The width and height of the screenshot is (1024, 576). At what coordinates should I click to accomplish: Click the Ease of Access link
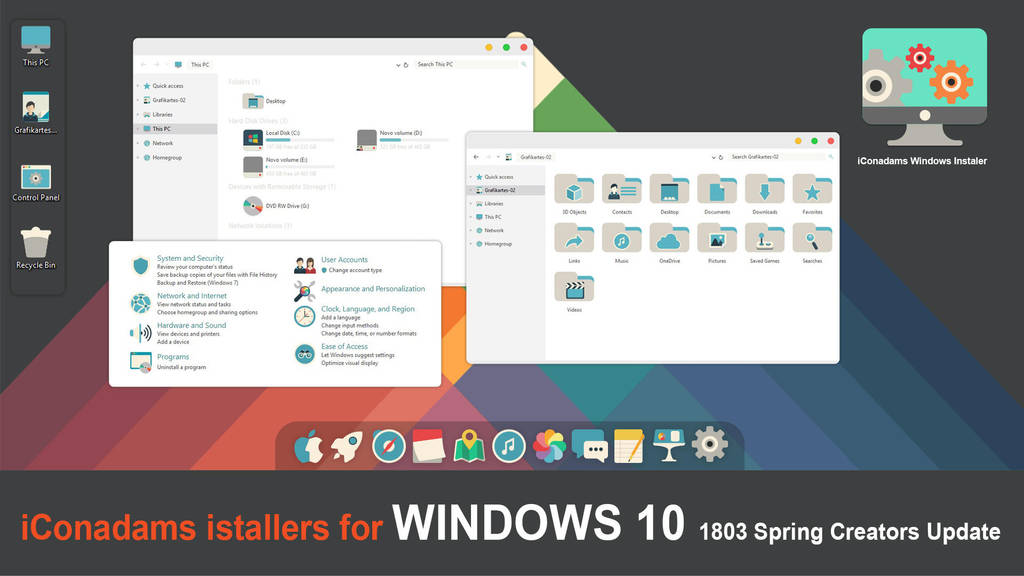point(344,347)
